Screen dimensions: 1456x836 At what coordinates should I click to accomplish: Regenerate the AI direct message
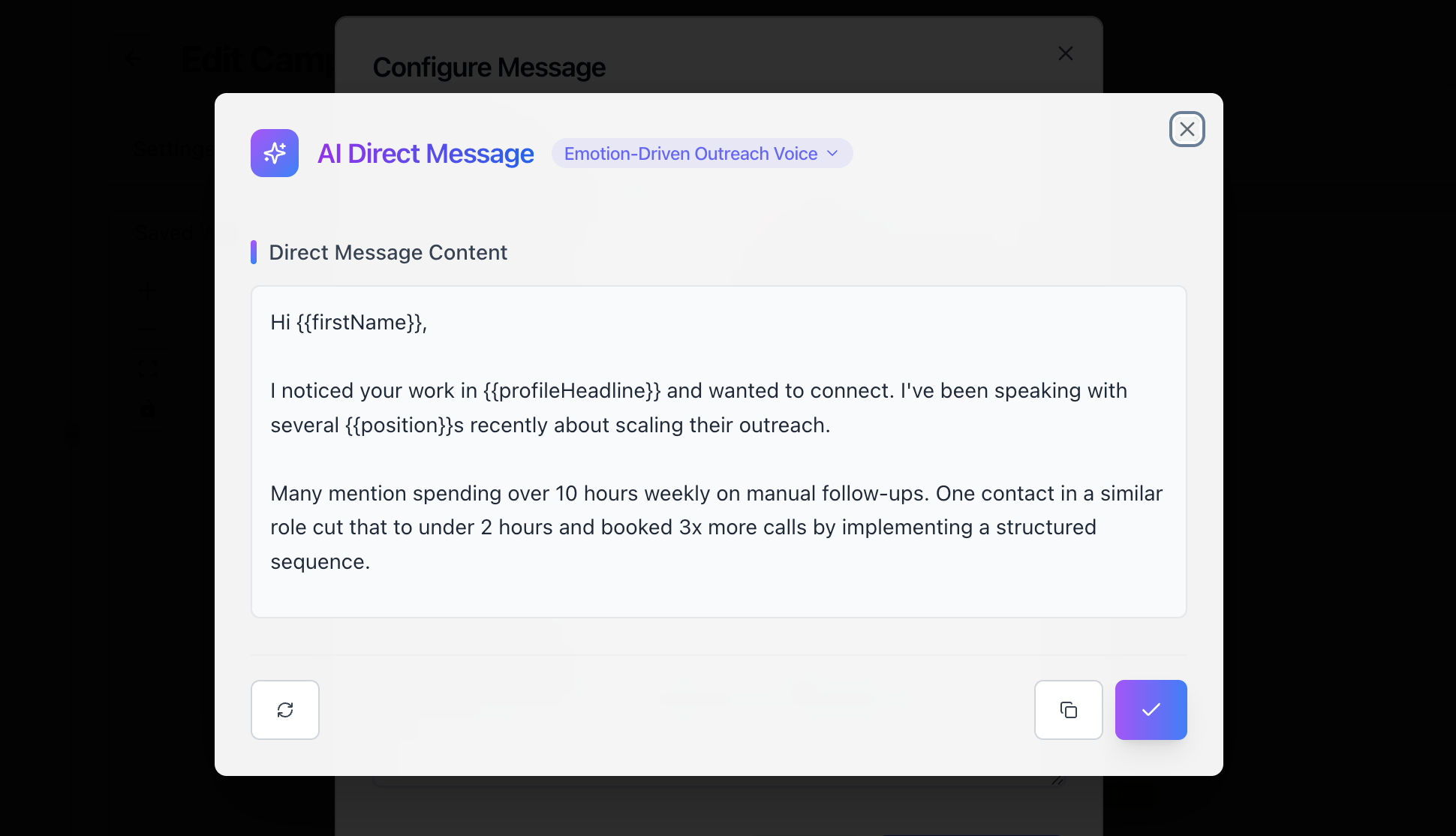[285, 710]
